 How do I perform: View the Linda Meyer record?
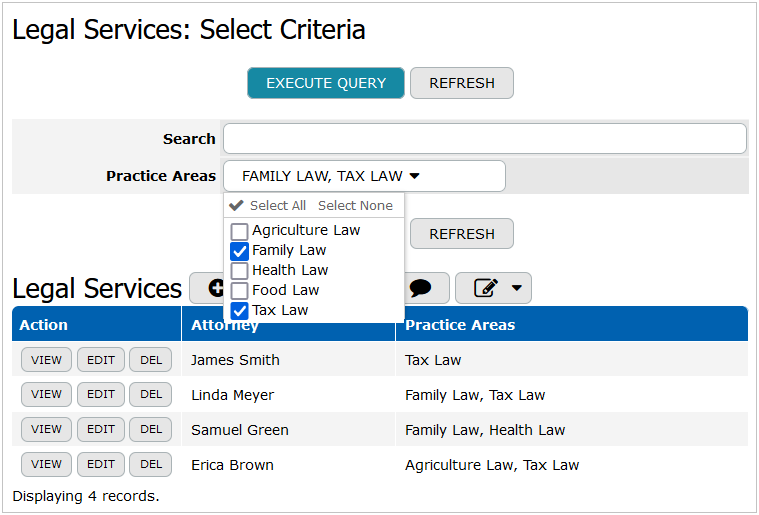46,394
